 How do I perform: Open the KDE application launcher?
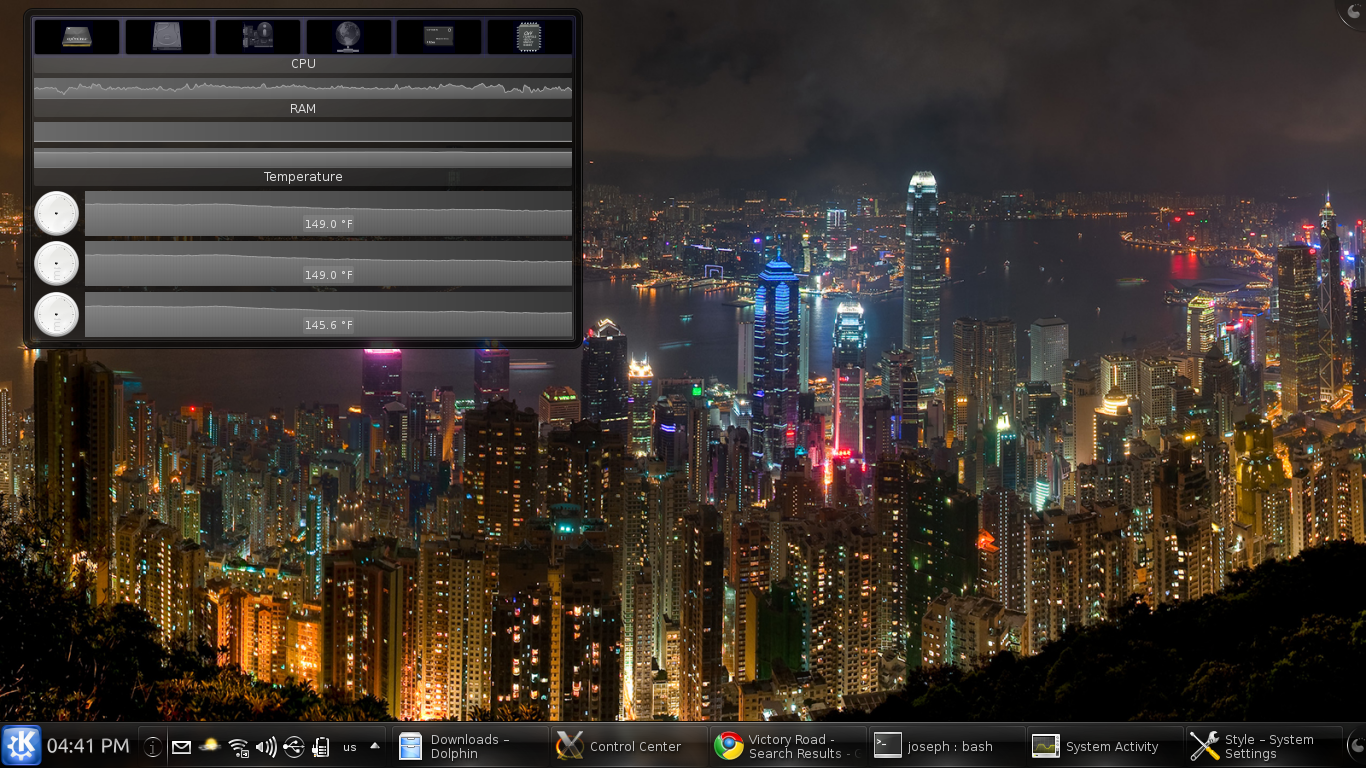point(21,746)
